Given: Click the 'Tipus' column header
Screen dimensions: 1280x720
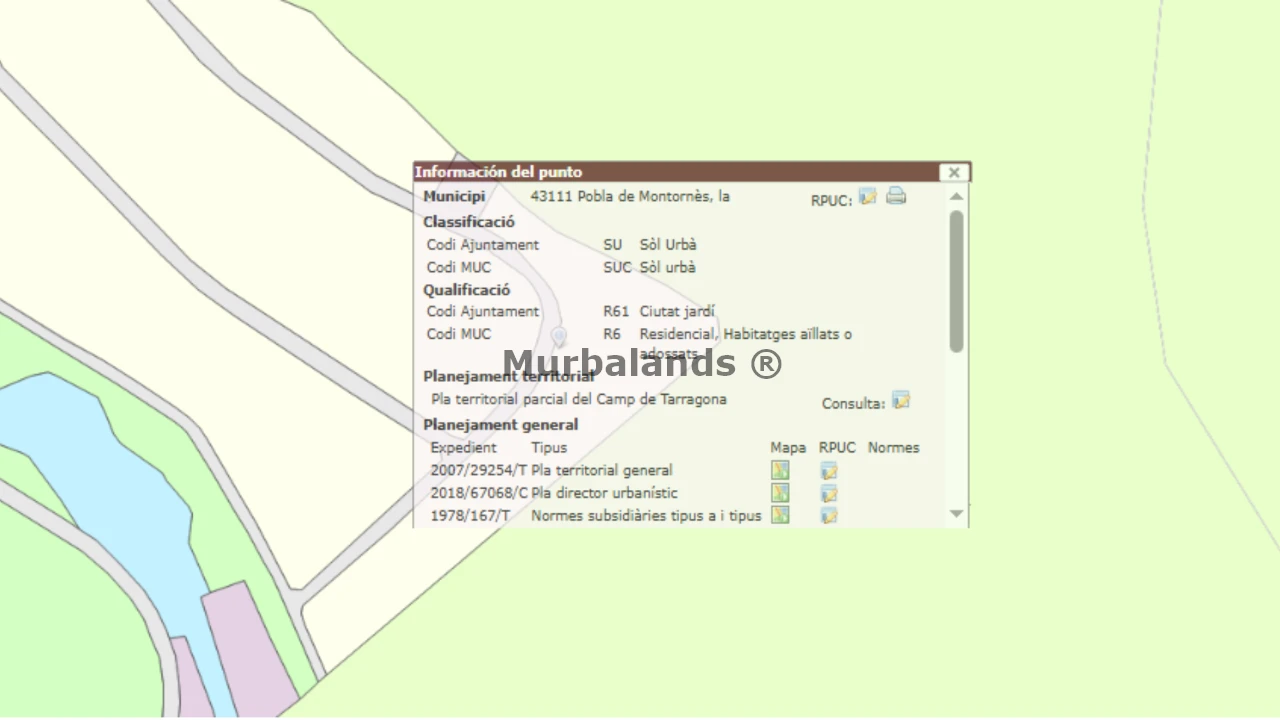Looking at the screenshot, I should pos(549,448).
